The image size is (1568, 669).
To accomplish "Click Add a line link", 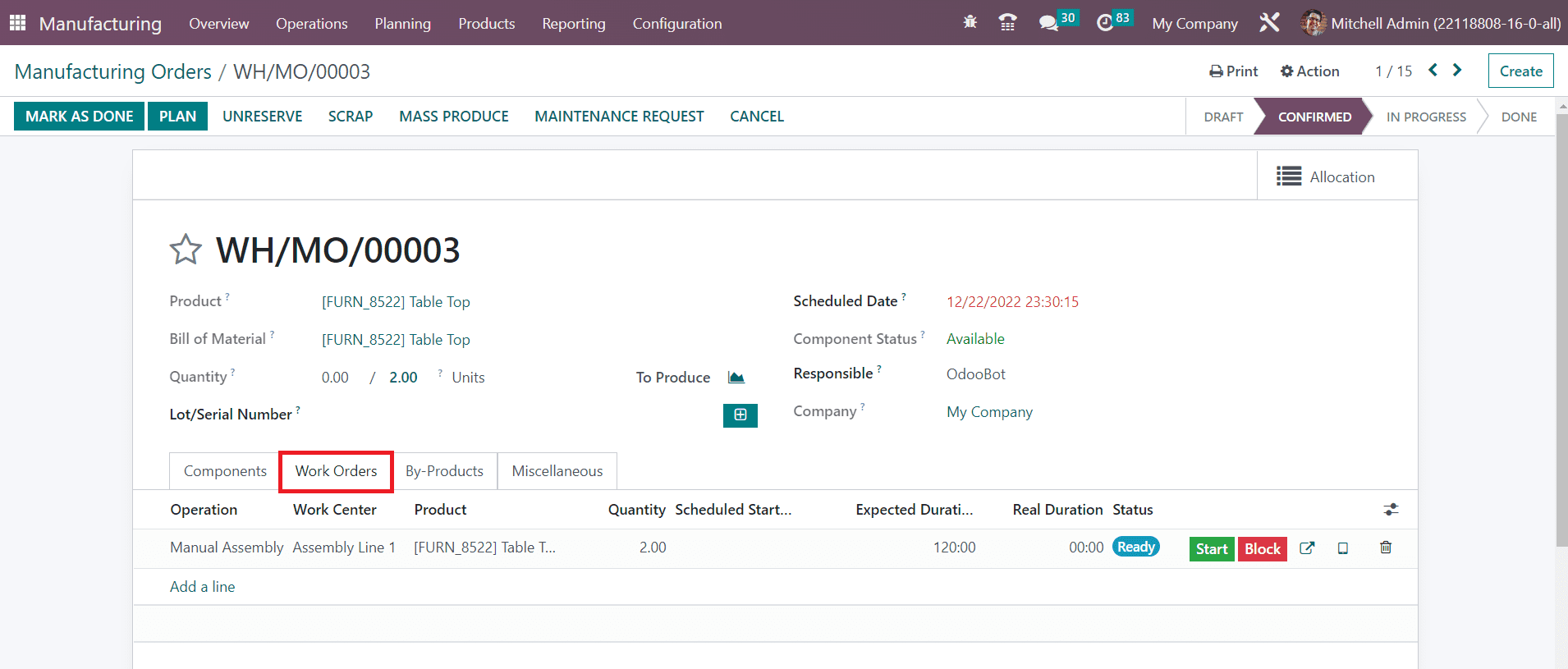I will point(202,587).
